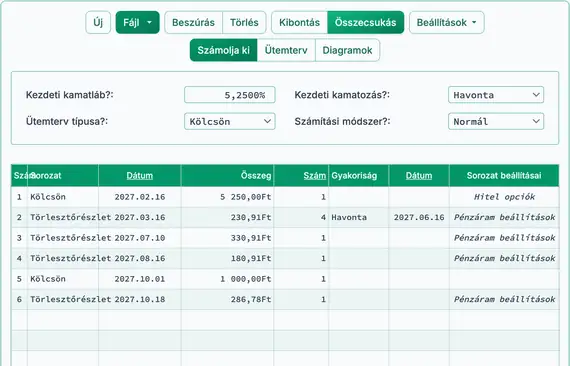Click the underlined Szám column header link
The image size is (570, 366).
(x=315, y=176)
